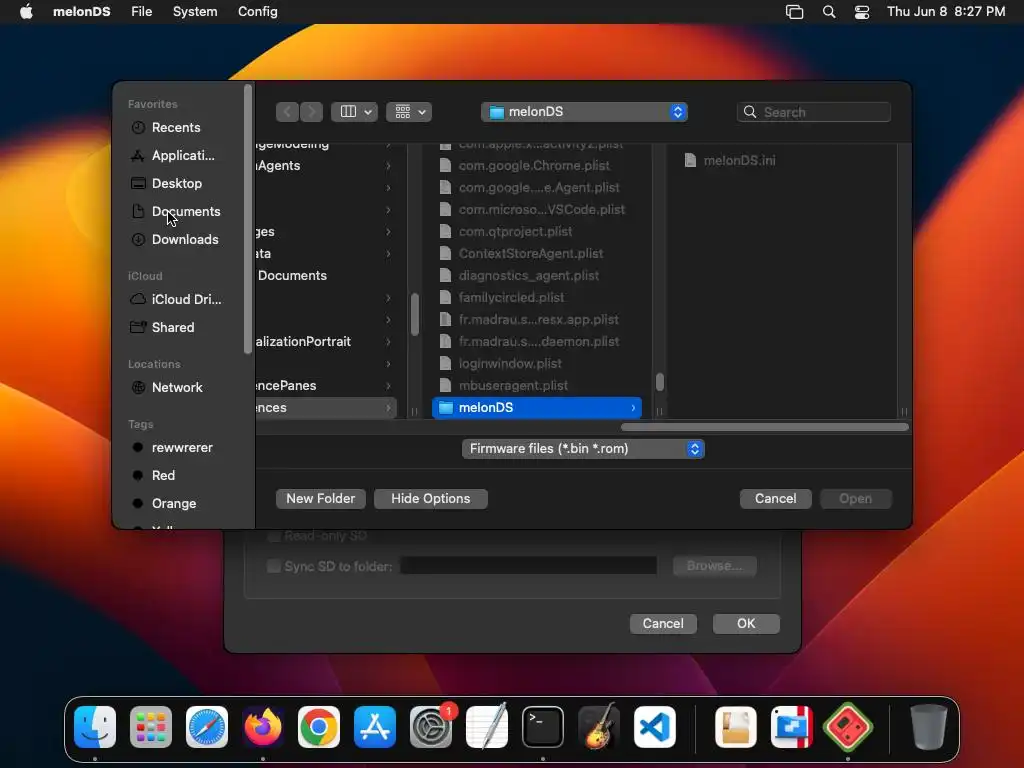The image size is (1024, 768).
Task: Expand the selected melonDS folder chevron
Action: coord(633,408)
